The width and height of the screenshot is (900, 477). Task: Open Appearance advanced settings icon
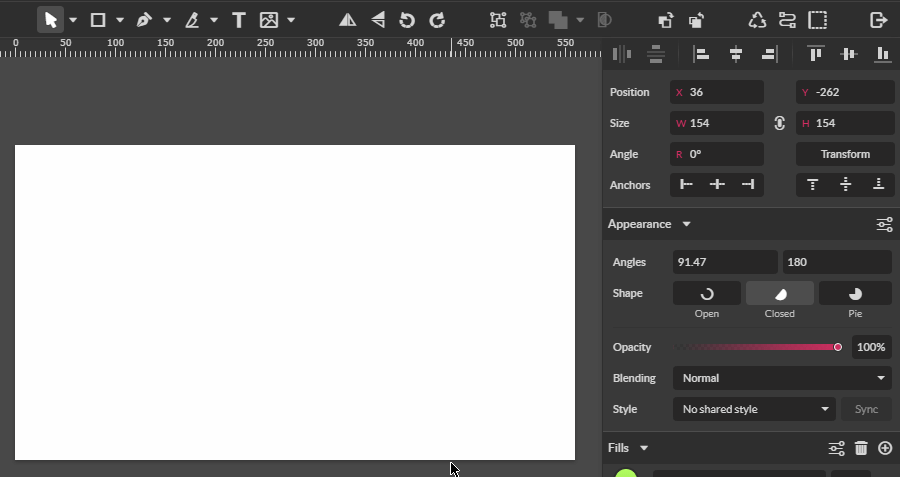pyautogui.click(x=885, y=224)
